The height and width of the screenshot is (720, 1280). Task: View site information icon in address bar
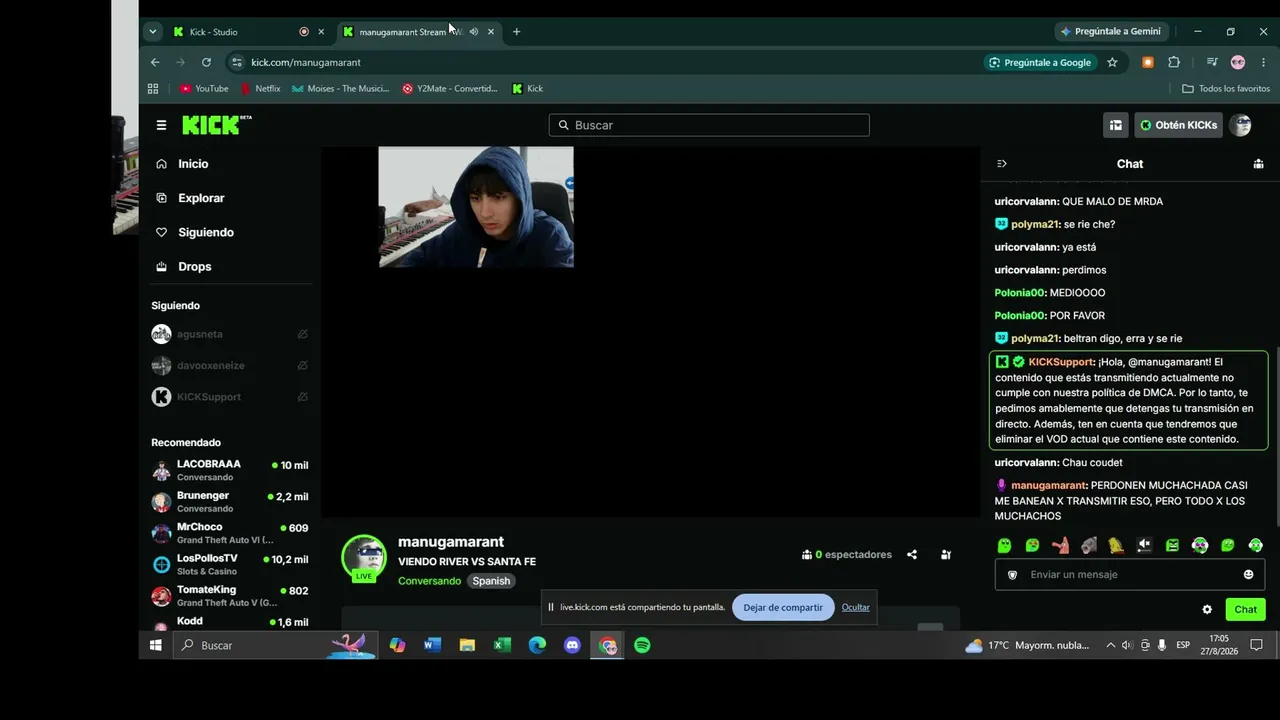(237, 62)
